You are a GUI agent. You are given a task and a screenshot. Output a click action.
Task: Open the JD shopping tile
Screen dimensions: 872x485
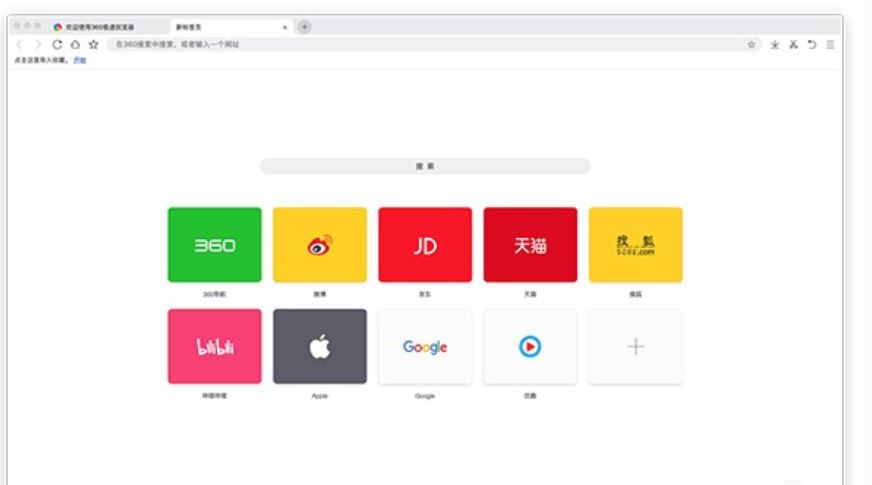[x=425, y=245]
